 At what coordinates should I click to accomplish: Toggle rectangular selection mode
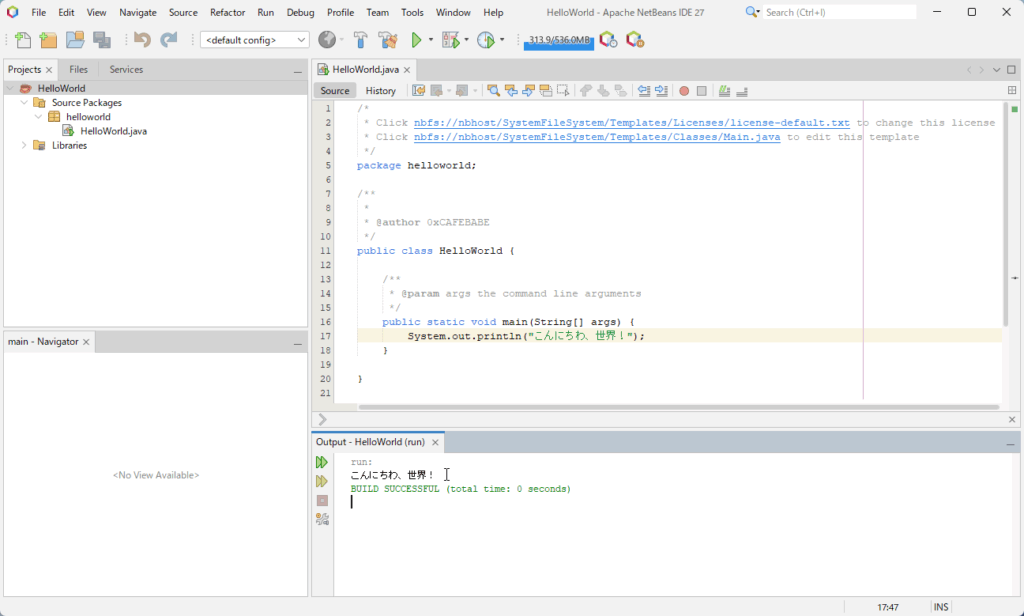[563, 91]
